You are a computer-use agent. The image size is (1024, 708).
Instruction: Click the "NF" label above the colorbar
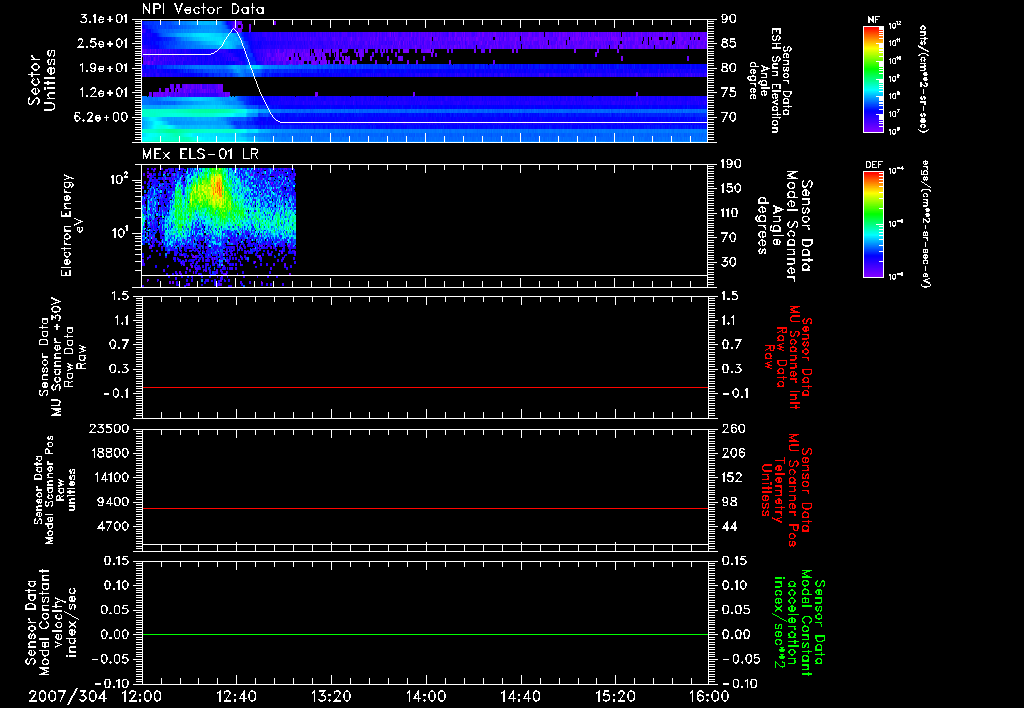[873, 20]
